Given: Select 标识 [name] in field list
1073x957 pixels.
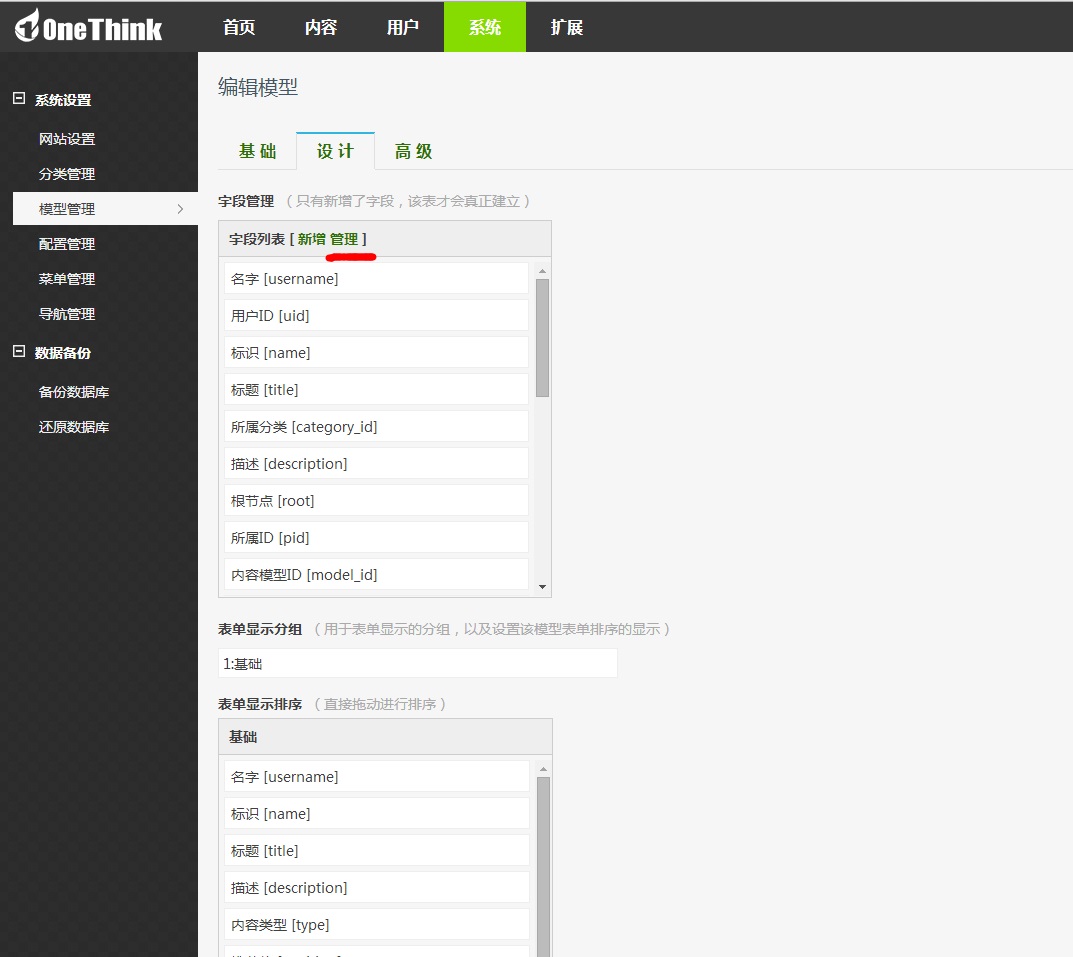Looking at the screenshot, I should [376, 353].
